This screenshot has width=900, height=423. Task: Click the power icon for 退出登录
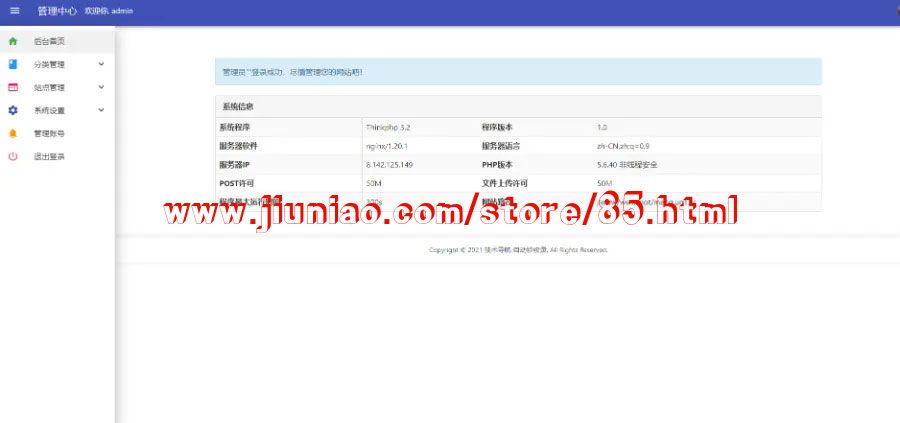point(13,156)
